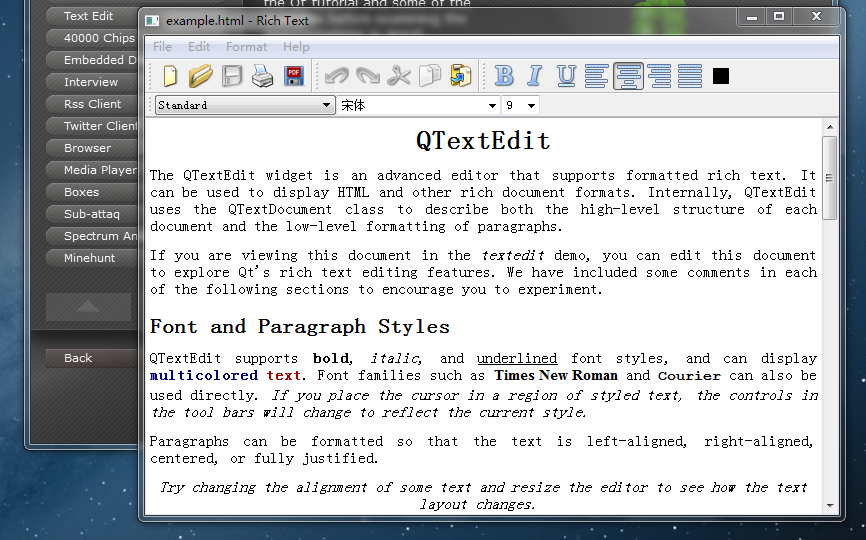The height and width of the screenshot is (540, 866).
Task: Open the Twitter Client demo
Action: click(x=92, y=126)
